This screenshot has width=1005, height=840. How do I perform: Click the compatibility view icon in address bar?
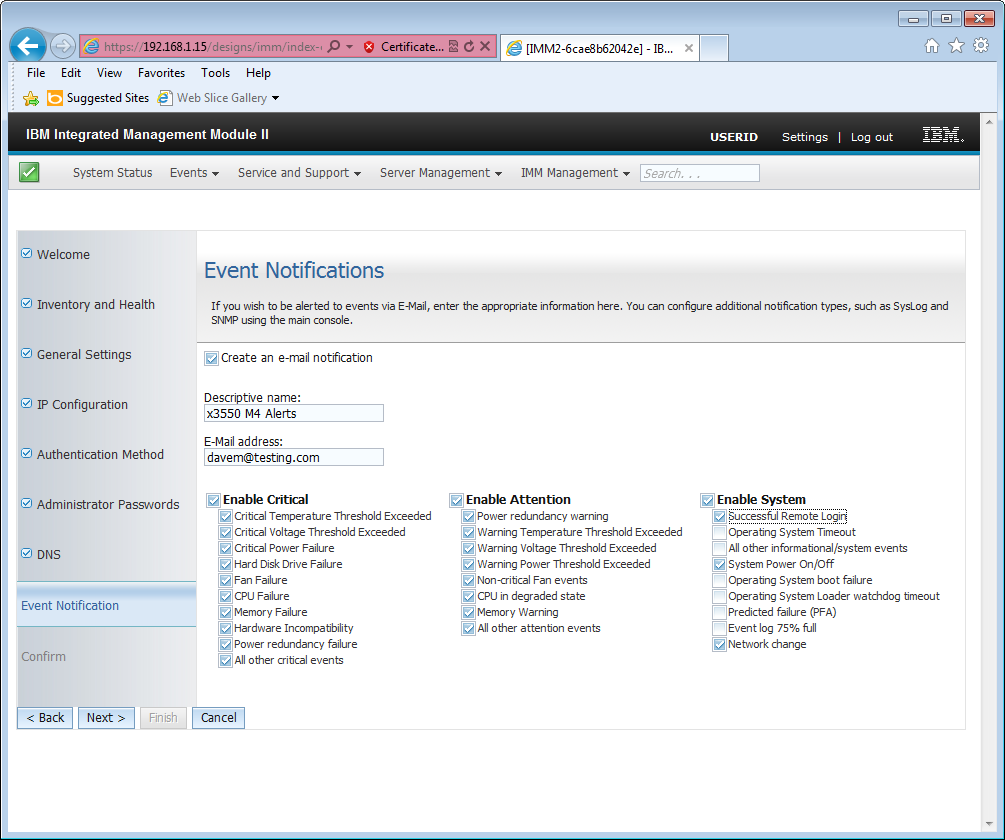pos(453,47)
